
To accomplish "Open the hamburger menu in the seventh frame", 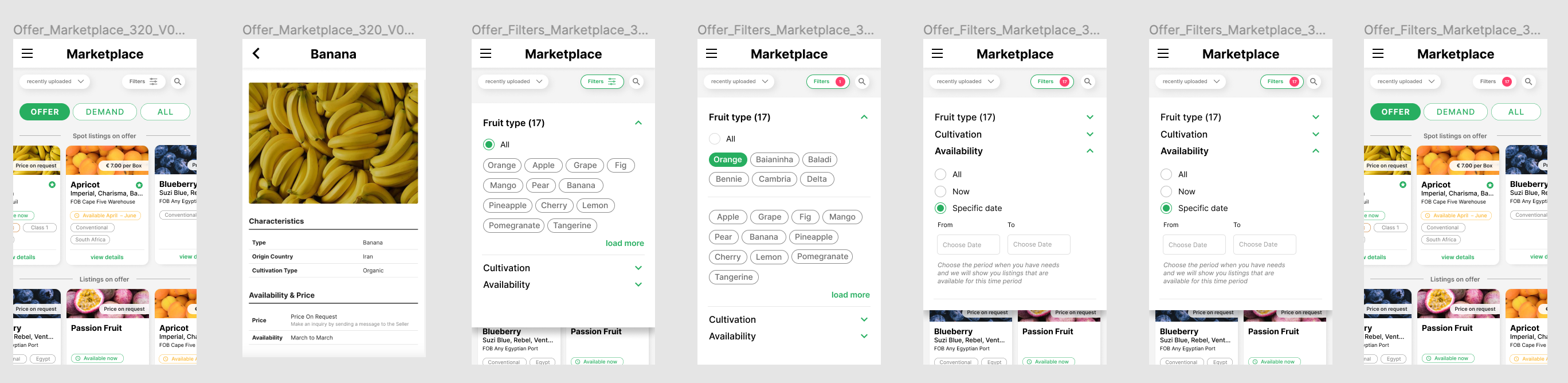I will 1378,53.
